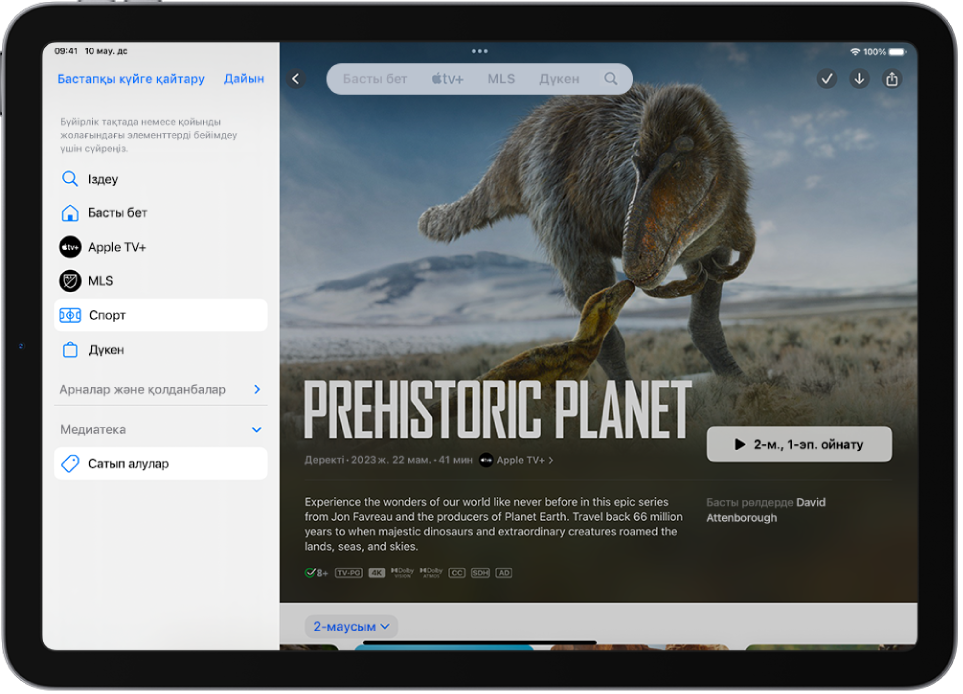The height and width of the screenshot is (694, 963).
Task: Click the Дүкен shopping bag icon
Action: (x=70, y=350)
